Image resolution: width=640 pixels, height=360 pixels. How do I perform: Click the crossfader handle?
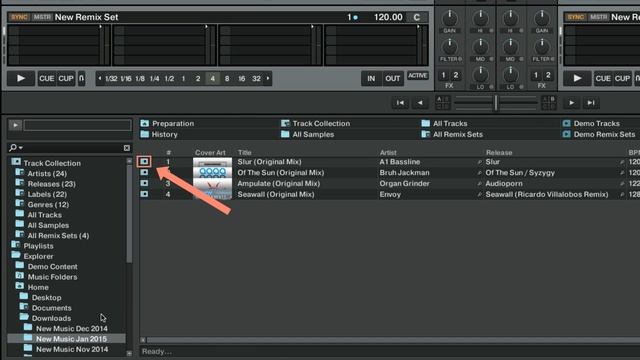pyautogui.click(x=496, y=103)
